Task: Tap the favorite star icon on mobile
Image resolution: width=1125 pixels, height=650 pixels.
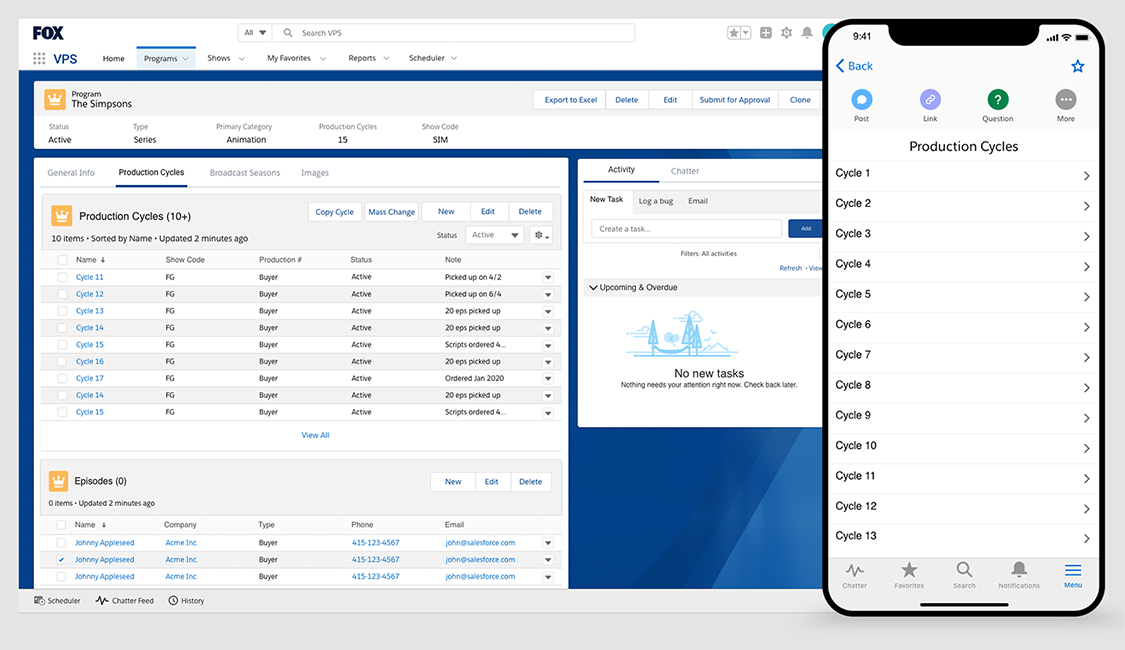Action: pyautogui.click(x=1077, y=66)
